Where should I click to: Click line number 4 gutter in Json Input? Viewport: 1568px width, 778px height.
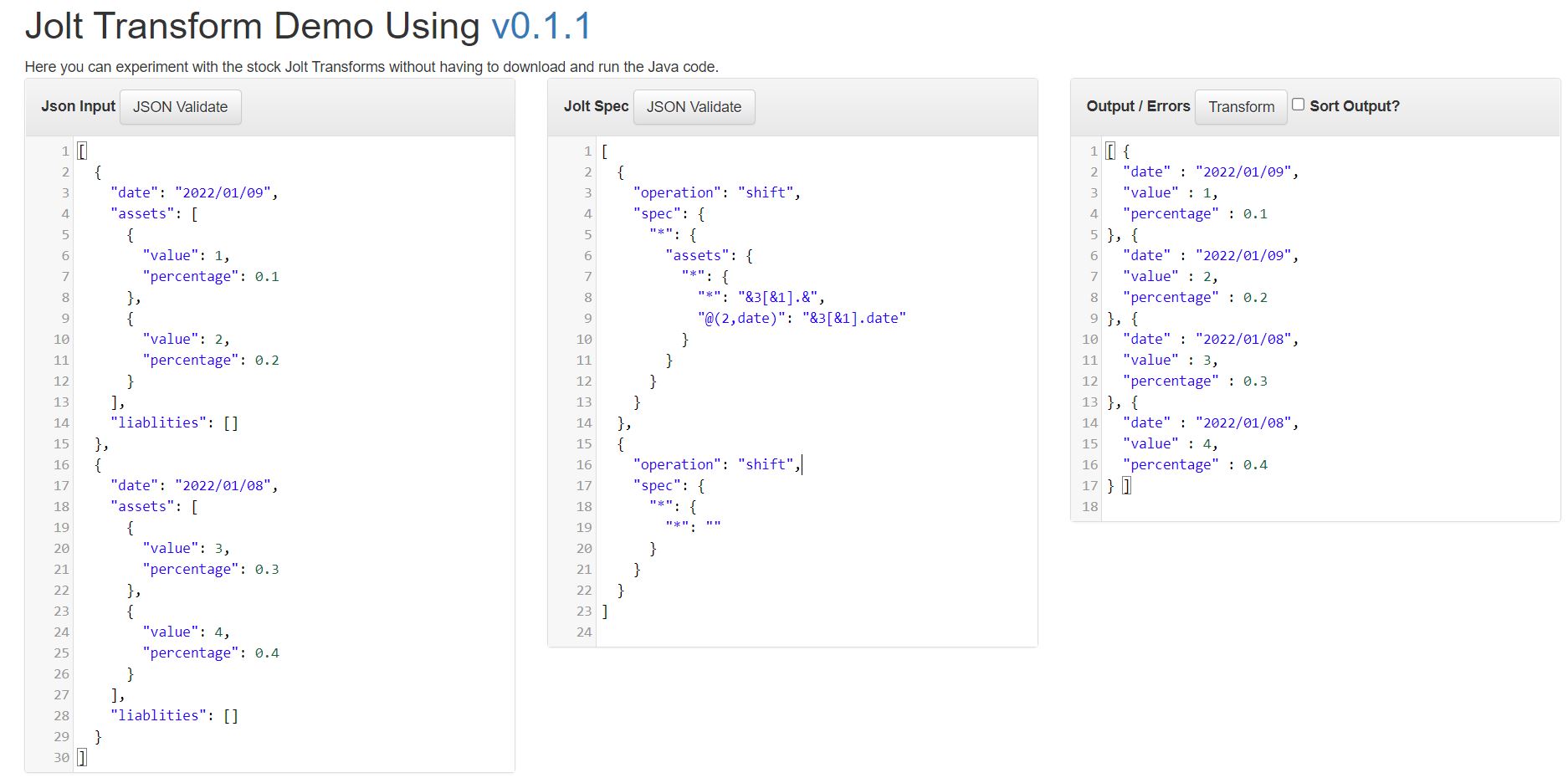[x=65, y=213]
